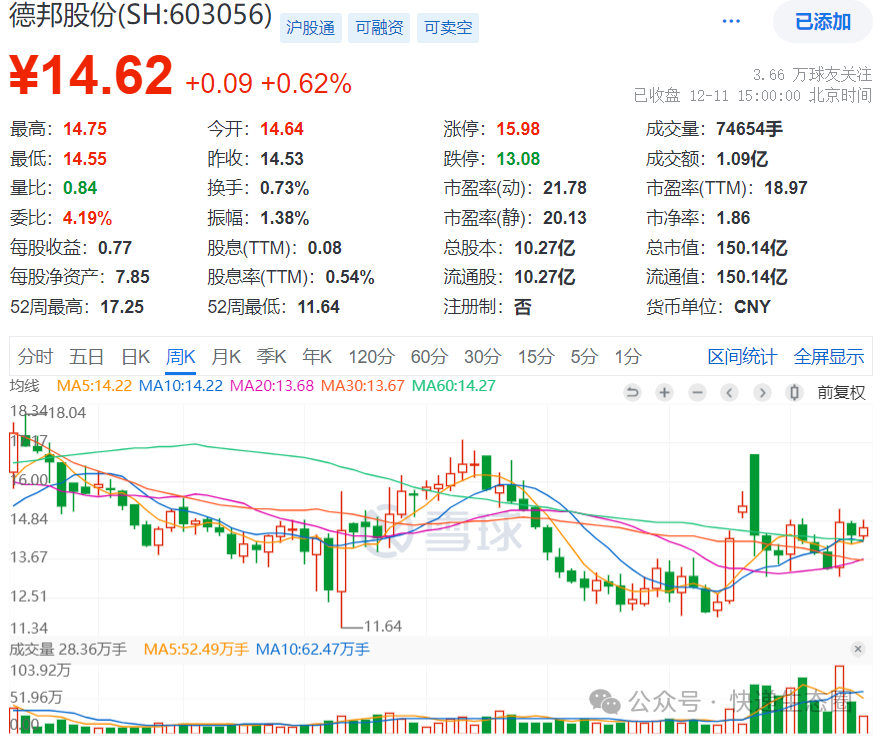Viewport: 880px width, 736px height.
Task: Open the 前复权 adjustment dropdown
Action: coord(841,393)
